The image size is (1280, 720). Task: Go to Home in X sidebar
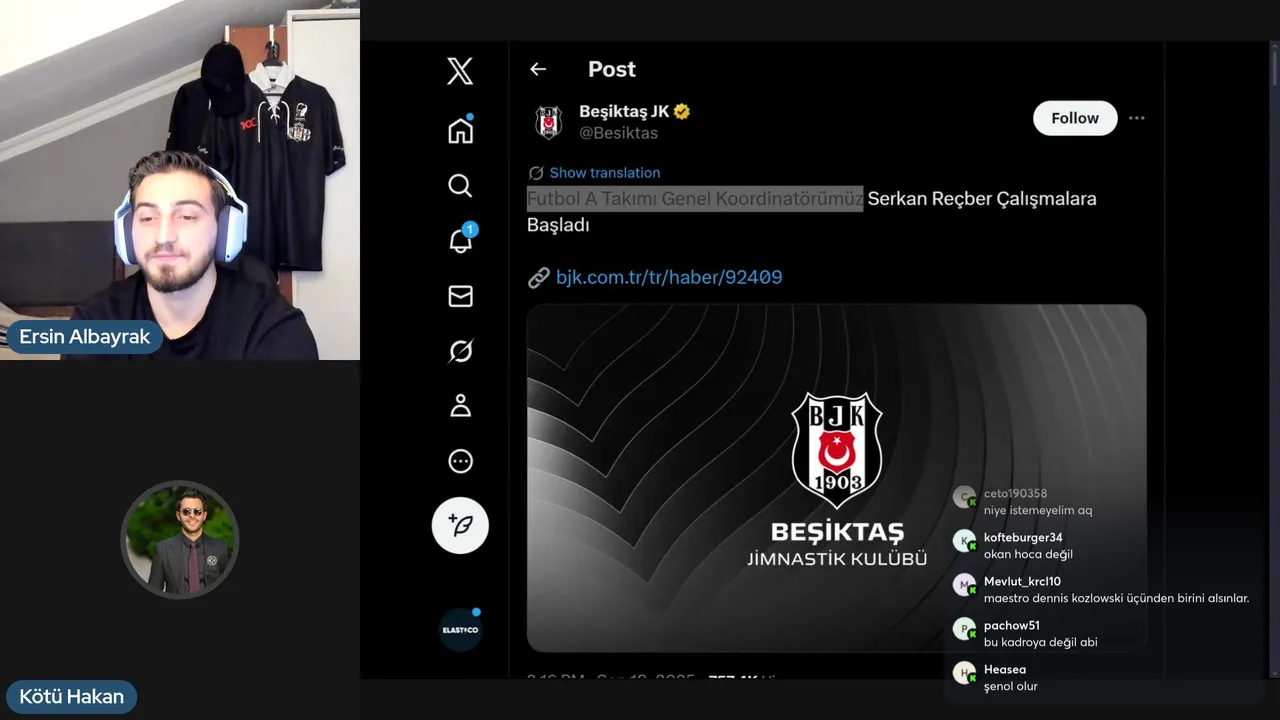(460, 130)
